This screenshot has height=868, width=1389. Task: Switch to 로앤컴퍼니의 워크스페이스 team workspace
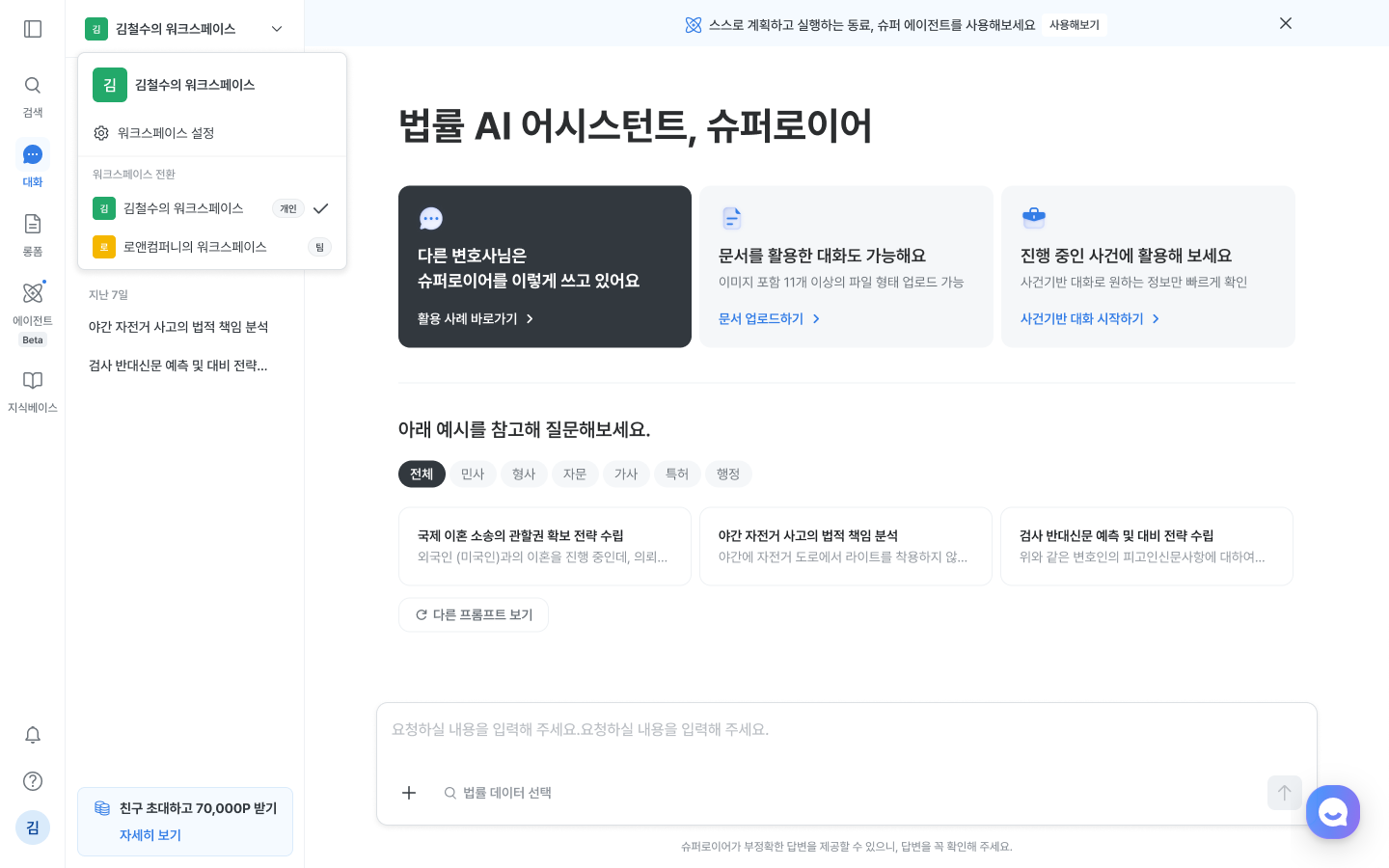click(211, 247)
